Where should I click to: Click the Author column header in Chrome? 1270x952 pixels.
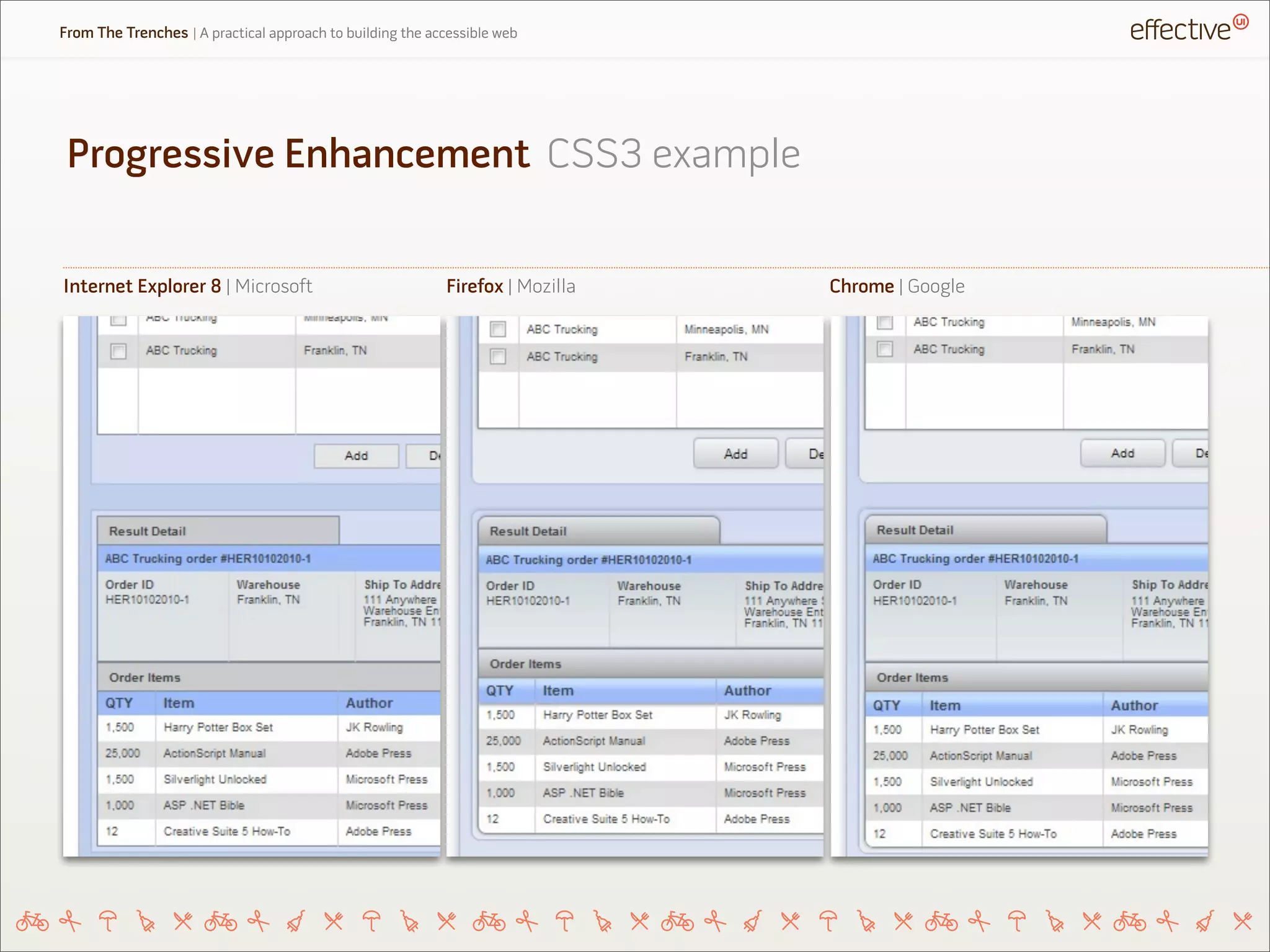(x=1156, y=705)
